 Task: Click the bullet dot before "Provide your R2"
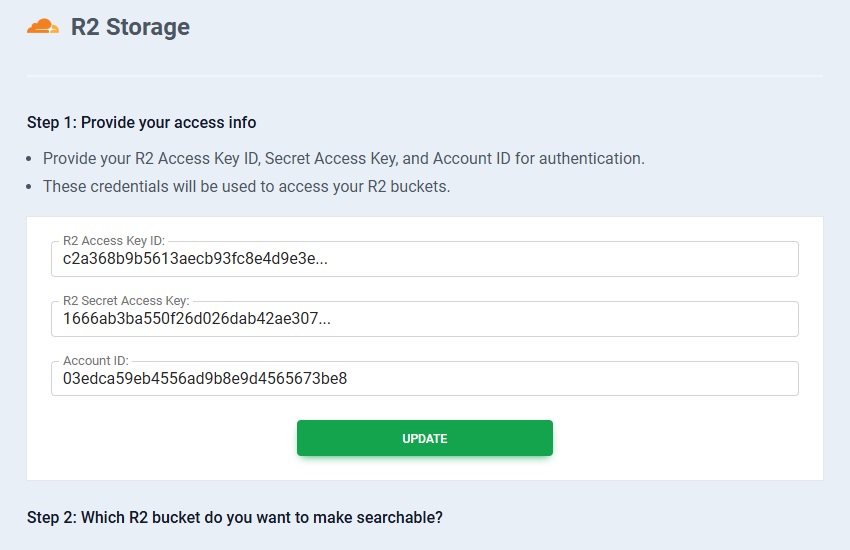point(31,159)
